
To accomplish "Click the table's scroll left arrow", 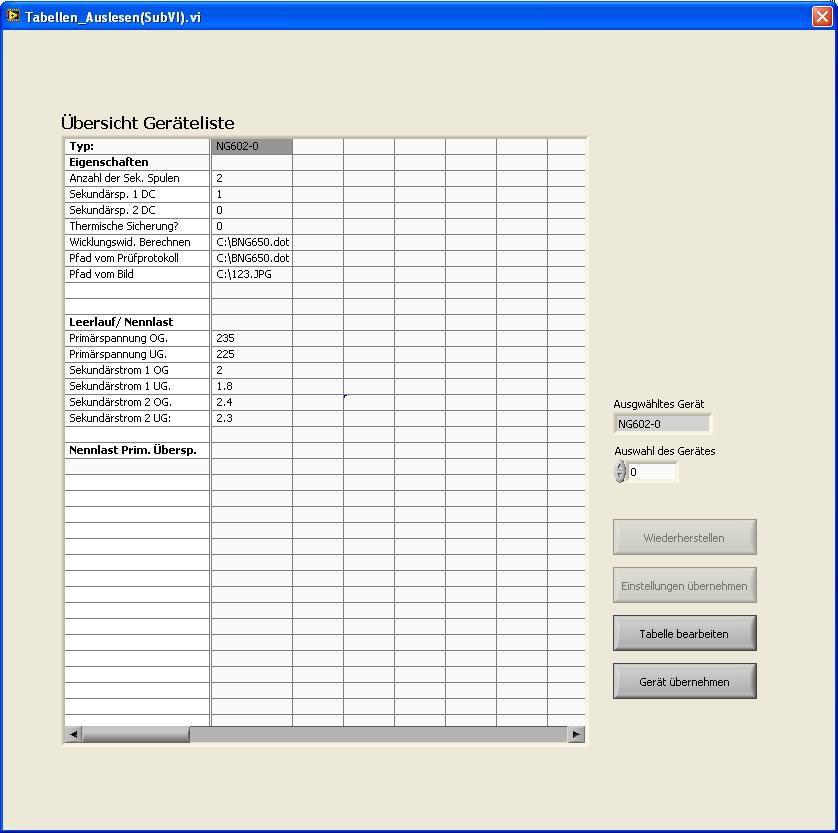I will [73, 734].
